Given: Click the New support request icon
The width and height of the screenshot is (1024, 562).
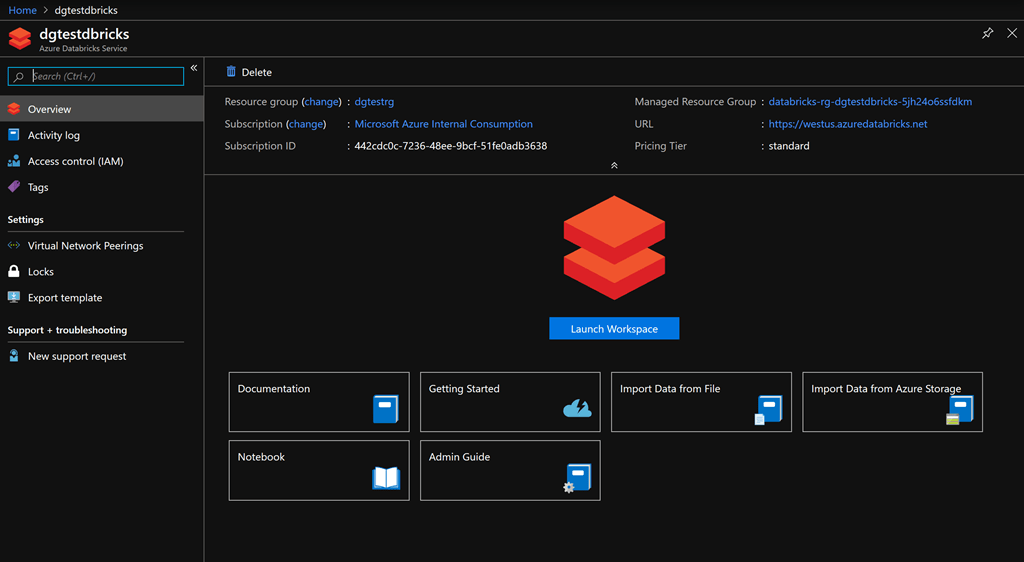Looking at the screenshot, I should [14, 356].
